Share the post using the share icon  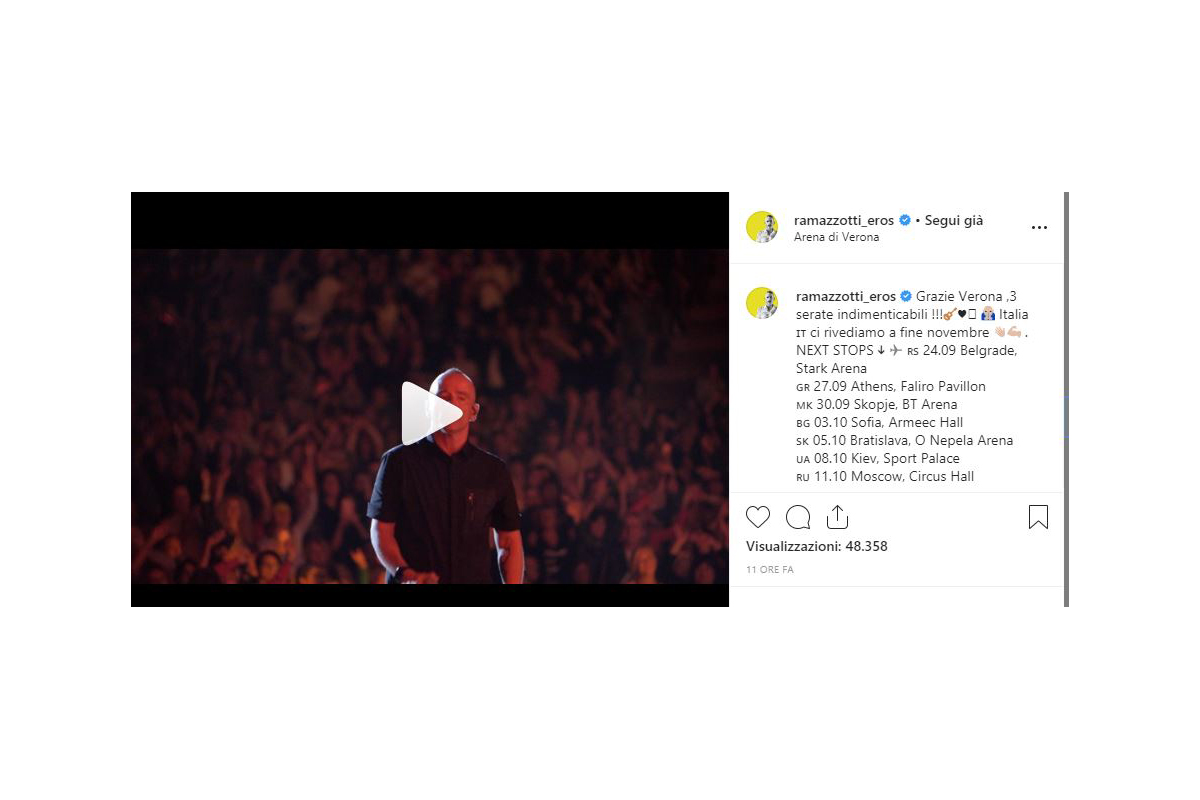pos(837,517)
